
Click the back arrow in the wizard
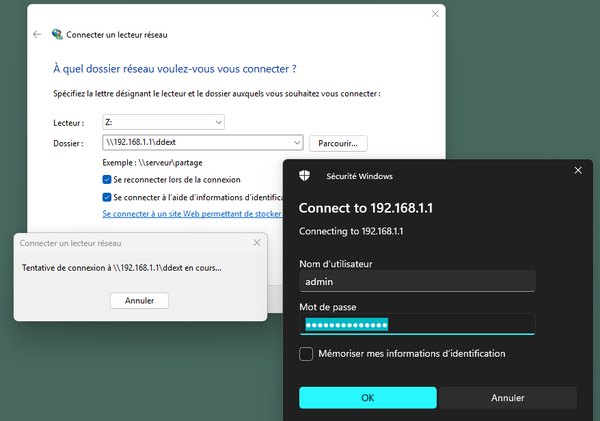37,34
